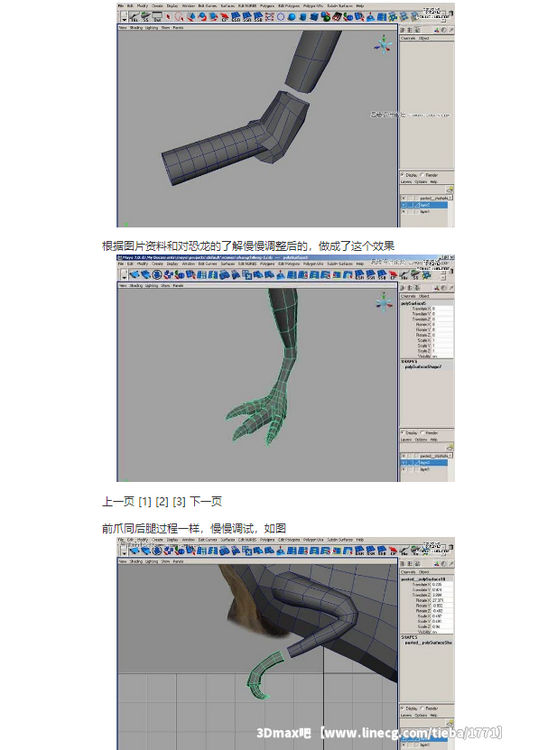The height and width of the screenshot is (750, 538).
Task: Click the polySurface5 object name in middle channel box
Action: [x=414, y=304]
